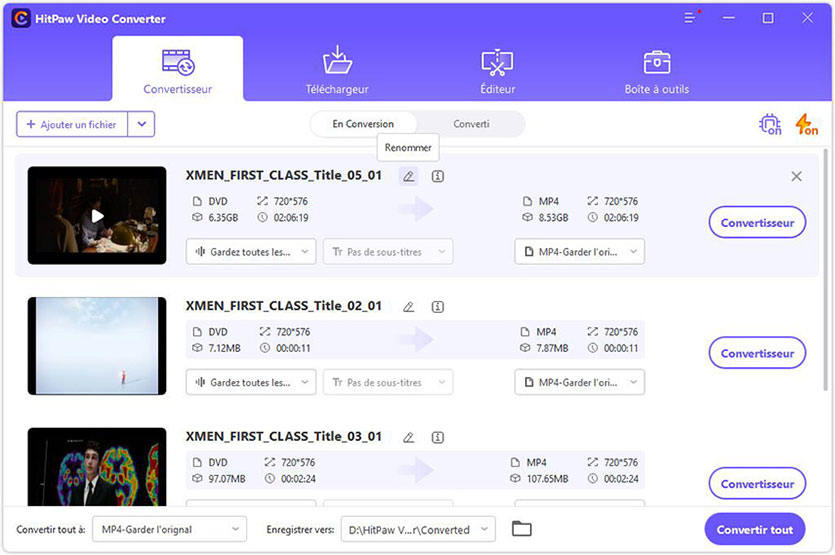Click the 97.07MB source size value

(x=227, y=478)
